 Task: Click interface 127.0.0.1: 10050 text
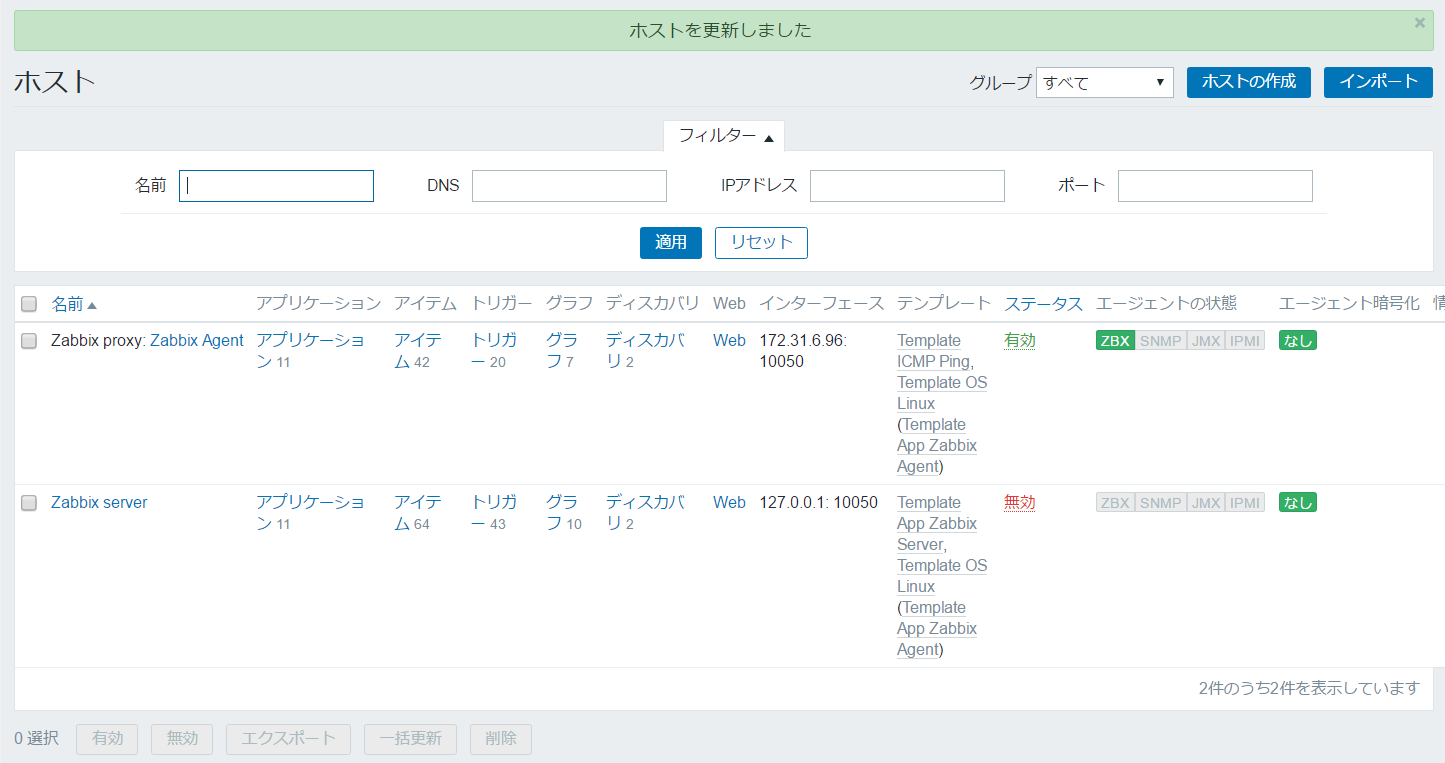pyautogui.click(x=818, y=503)
